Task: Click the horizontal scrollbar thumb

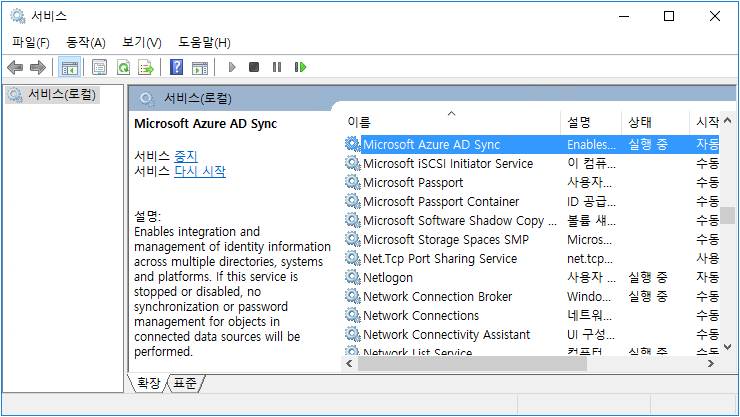Action: click(x=472, y=364)
